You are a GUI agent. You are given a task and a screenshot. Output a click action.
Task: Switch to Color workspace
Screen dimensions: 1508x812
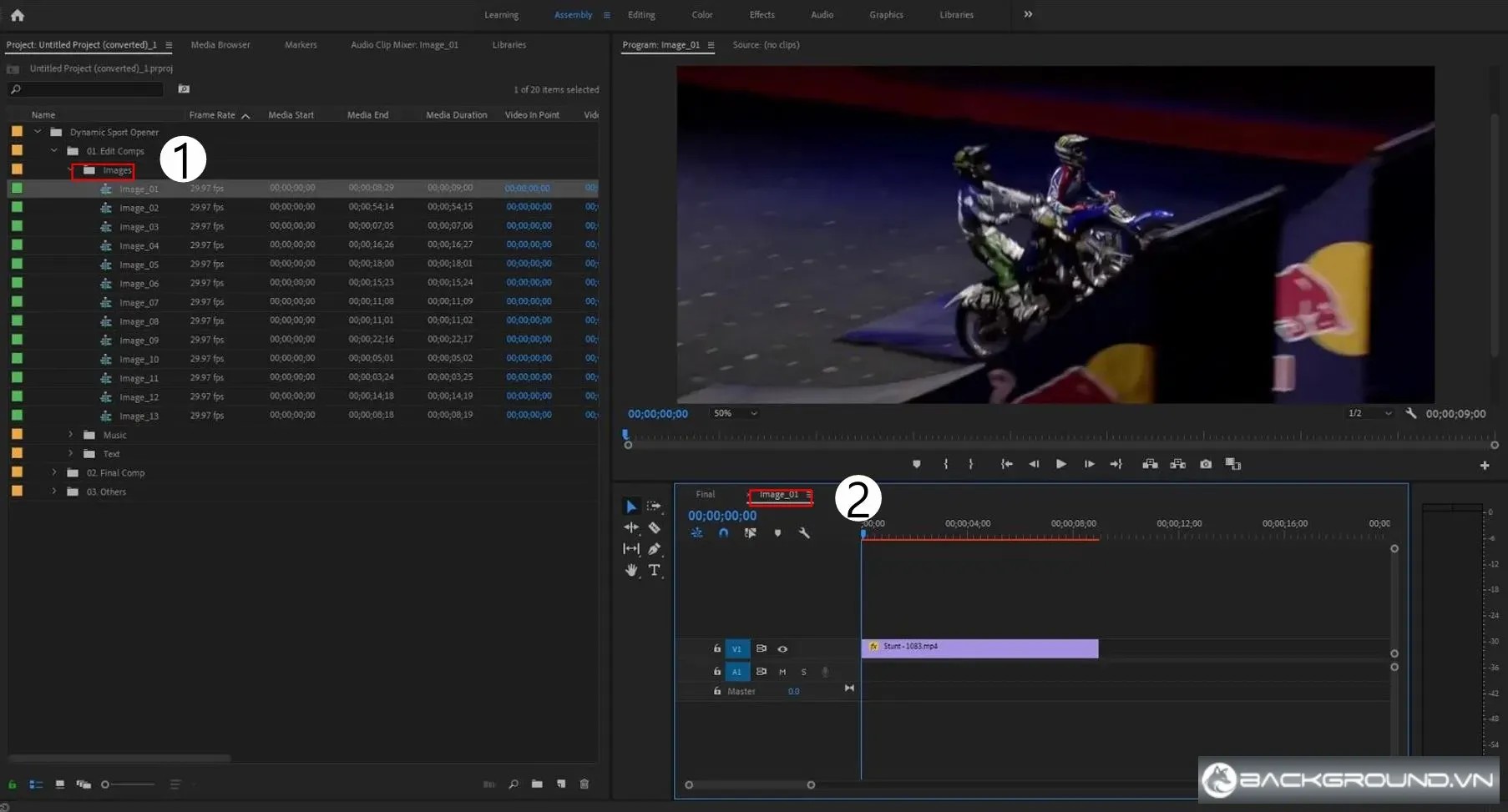pos(702,15)
